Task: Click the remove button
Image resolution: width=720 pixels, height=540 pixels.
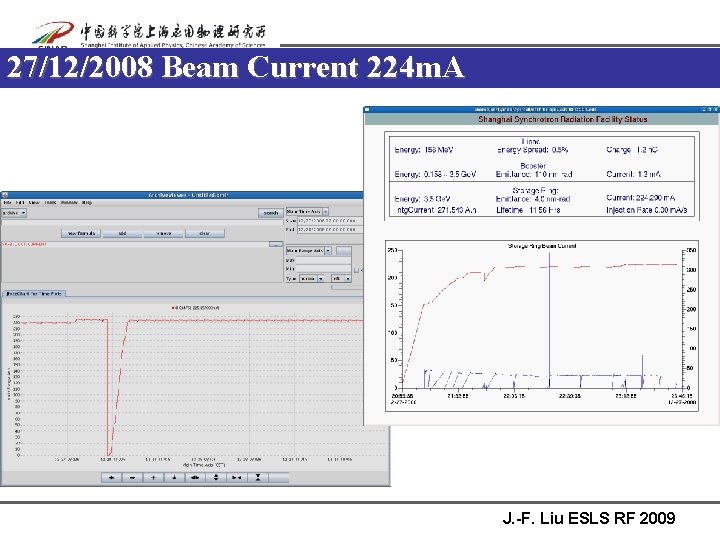Action: (x=163, y=233)
